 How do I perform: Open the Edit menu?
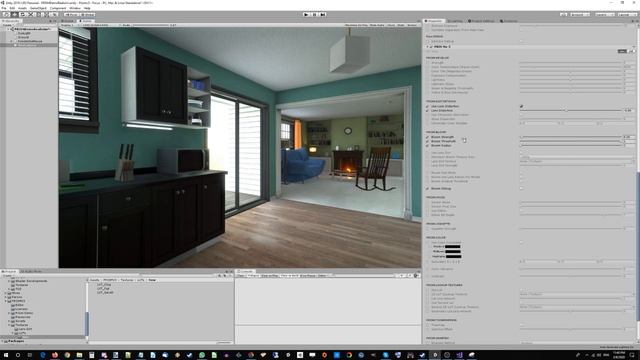click(x=12, y=8)
